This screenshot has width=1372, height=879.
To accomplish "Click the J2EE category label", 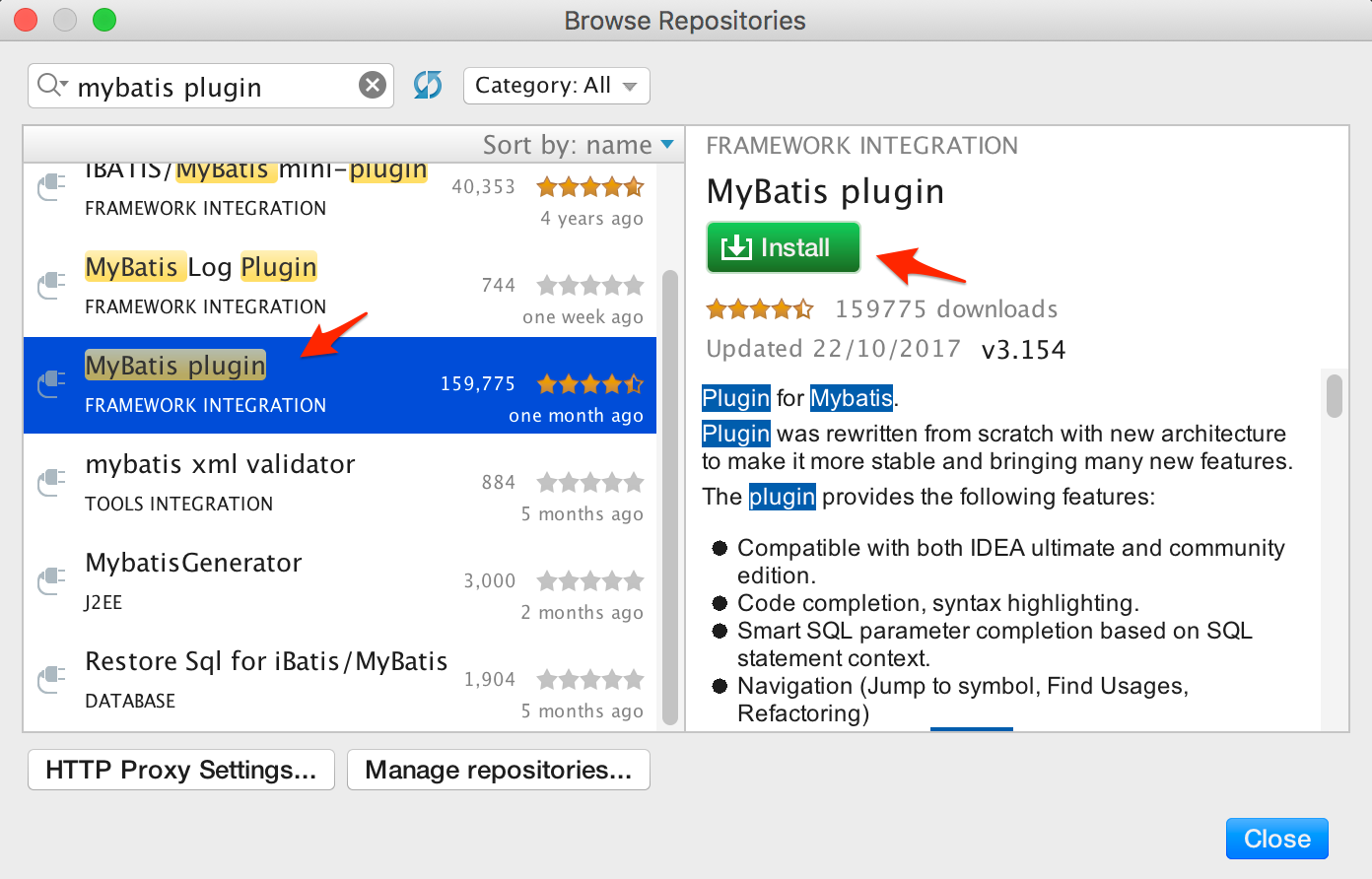I will [103, 602].
